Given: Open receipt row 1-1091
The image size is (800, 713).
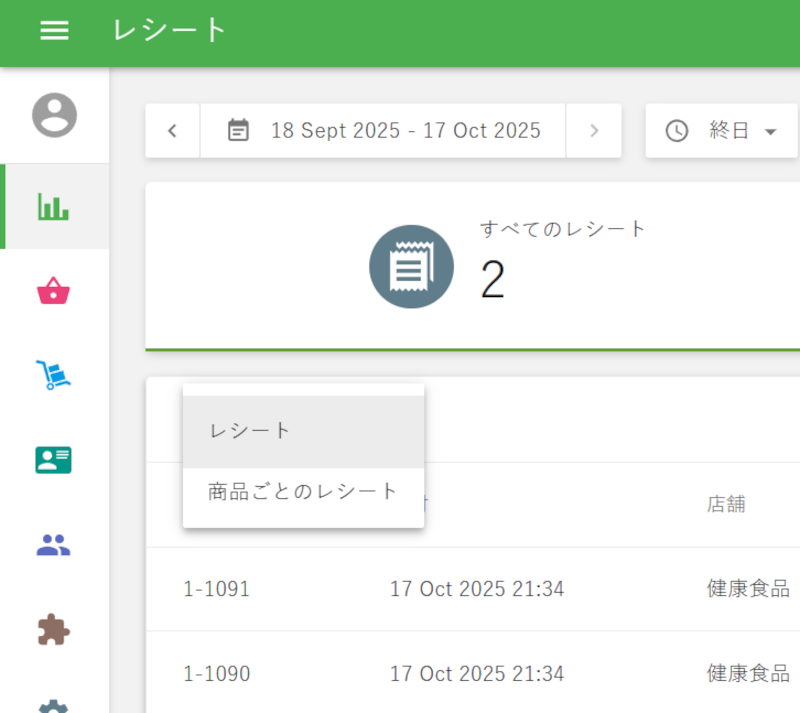Looking at the screenshot, I should click(x=217, y=590).
